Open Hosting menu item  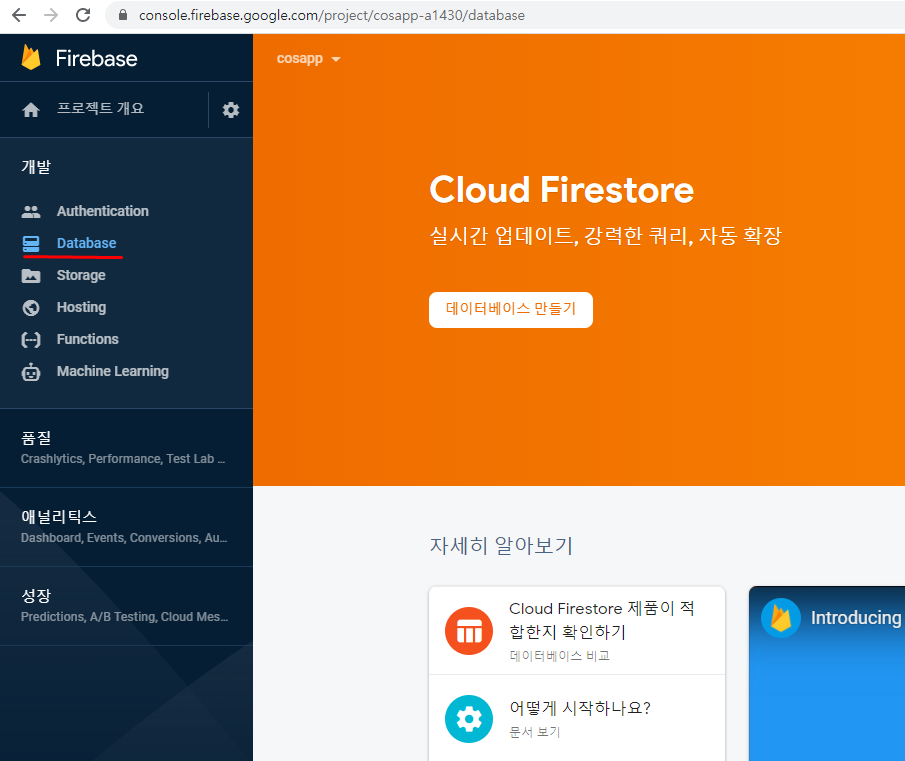click(81, 307)
